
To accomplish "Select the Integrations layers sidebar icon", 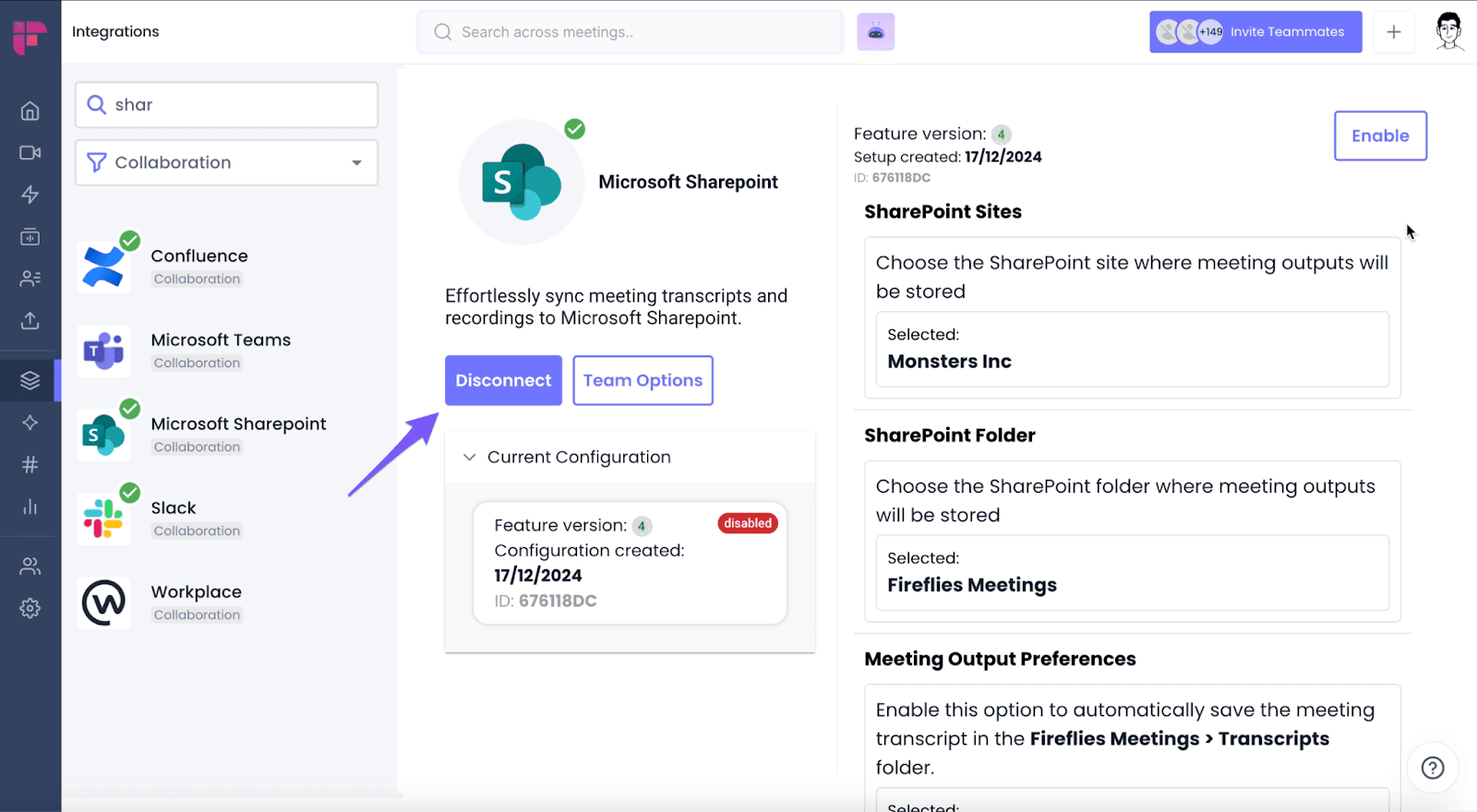I will point(30,380).
